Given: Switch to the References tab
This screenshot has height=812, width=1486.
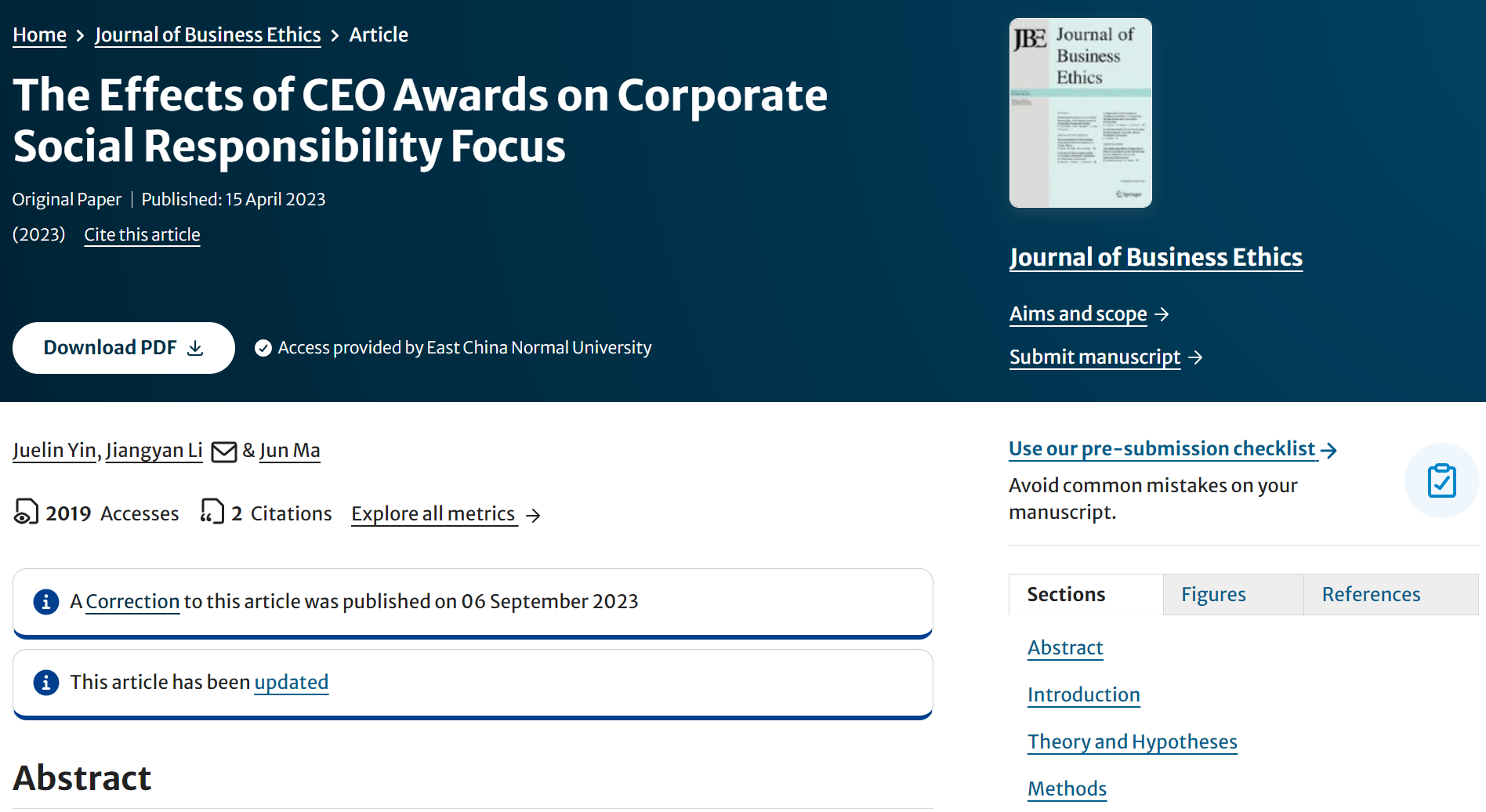Looking at the screenshot, I should (x=1370, y=594).
